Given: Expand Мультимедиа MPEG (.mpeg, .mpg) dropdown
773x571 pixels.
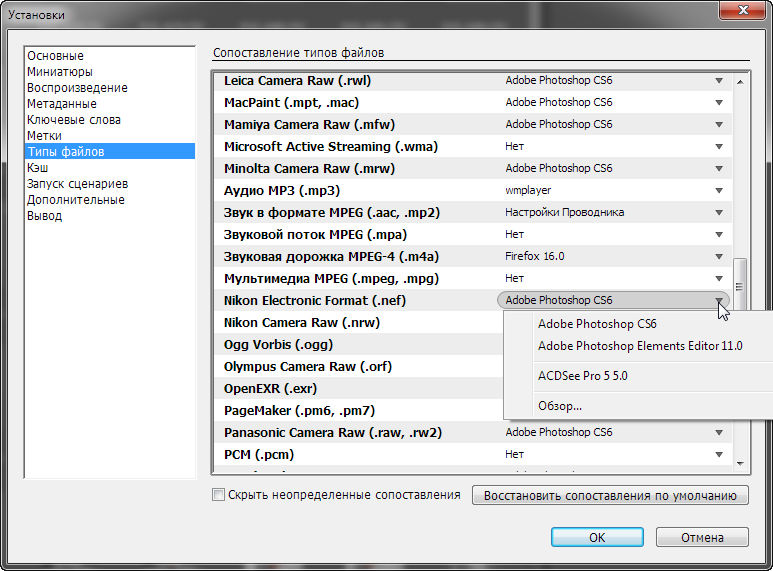Looking at the screenshot, I should click(719, 279).
